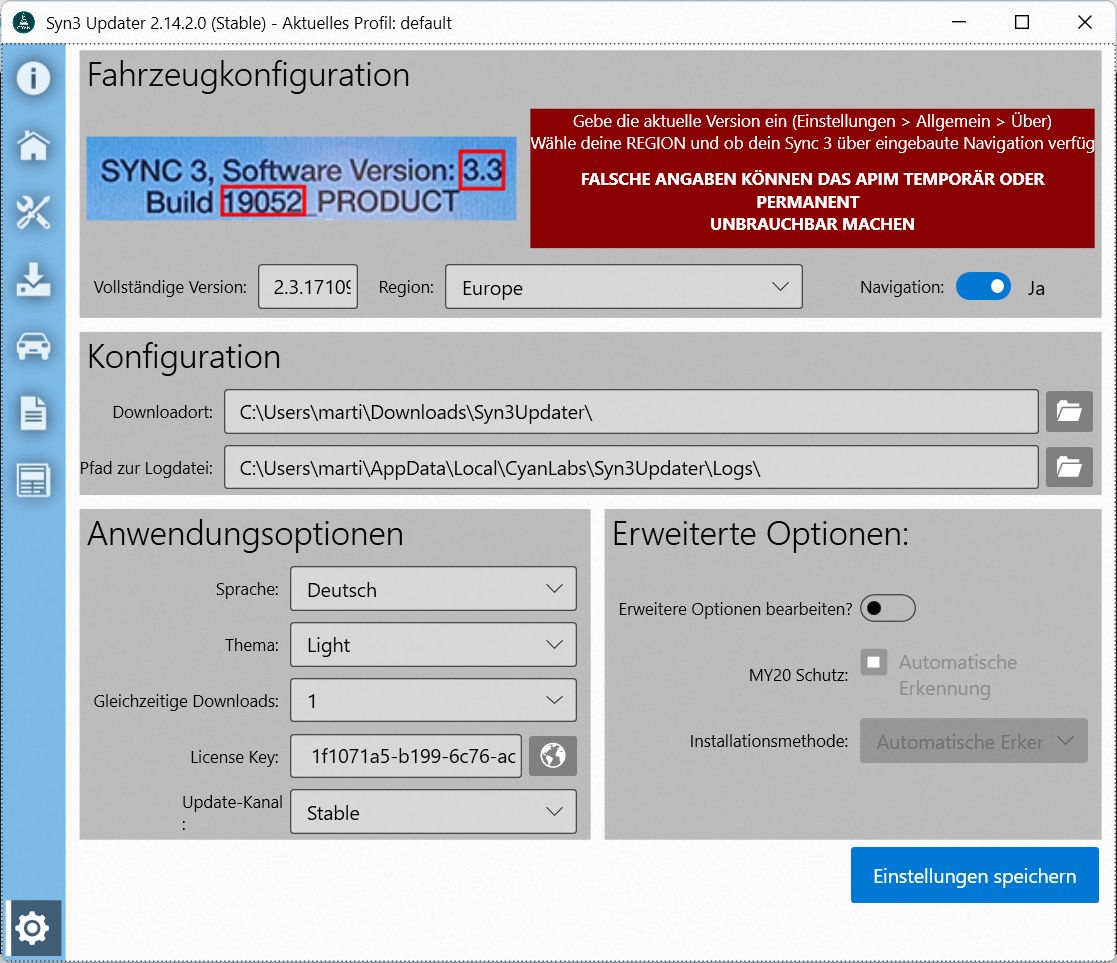Click the settings gear icon in sidebar
The width and height of the screenshot is (1117, 963).
[33, 929]
